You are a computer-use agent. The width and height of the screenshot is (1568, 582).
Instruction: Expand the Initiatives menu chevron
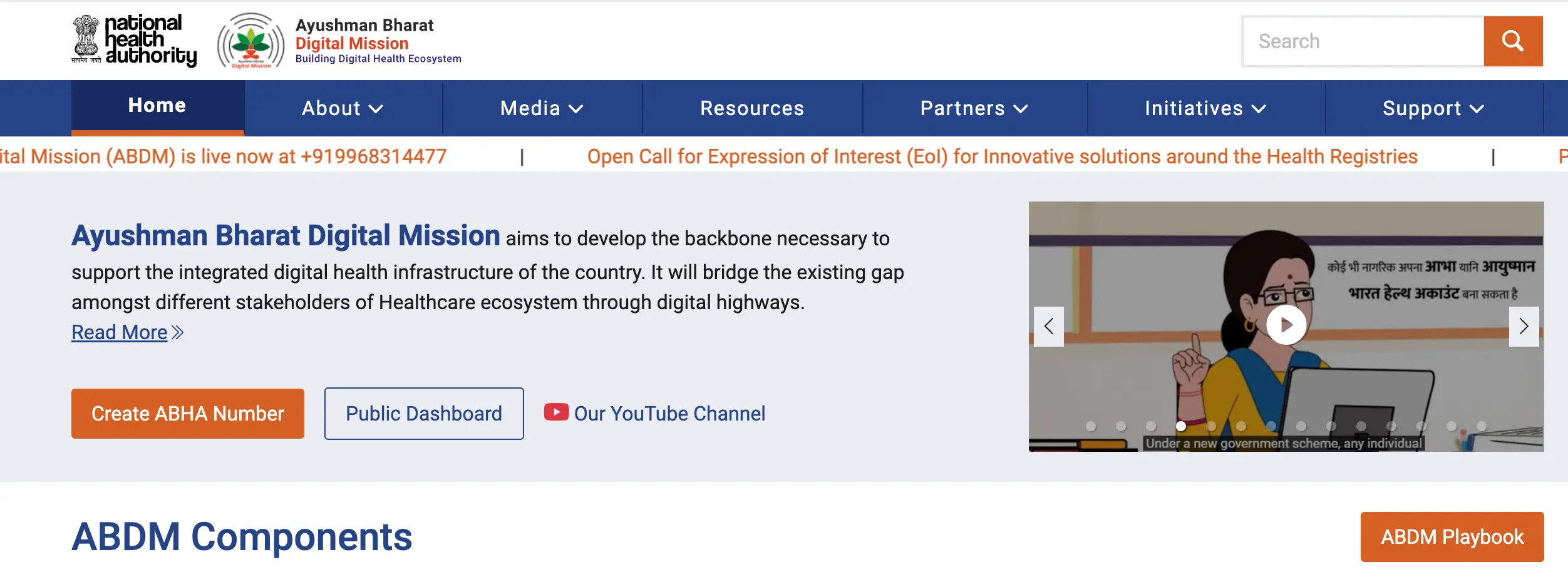point(1259,109)
